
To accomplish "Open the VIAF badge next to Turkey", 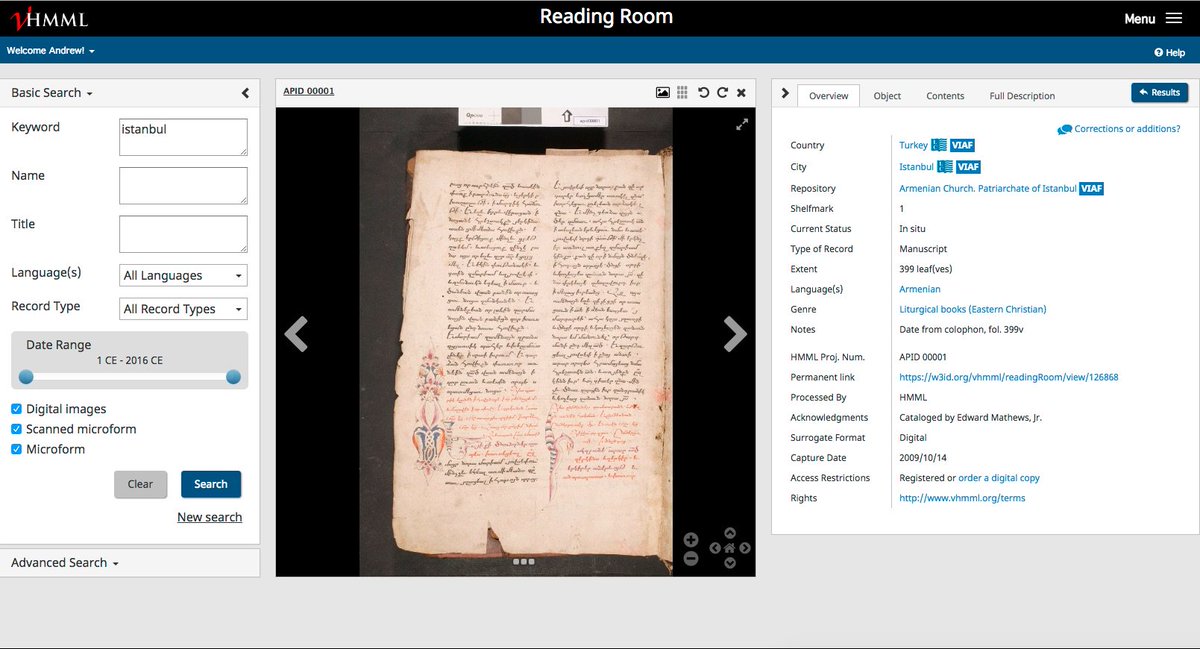I will (x=962, y=145).
